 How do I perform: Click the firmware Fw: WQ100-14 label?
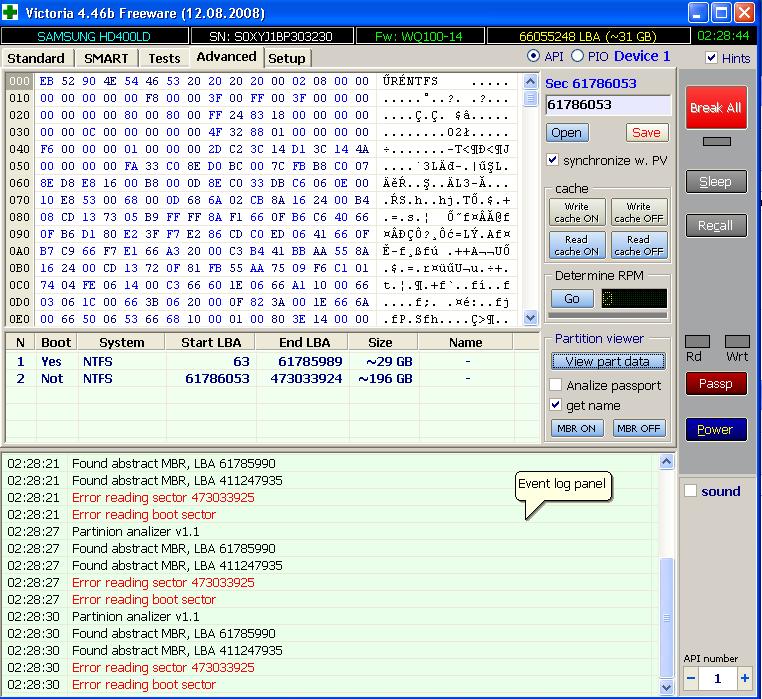(x=419, y=36)
